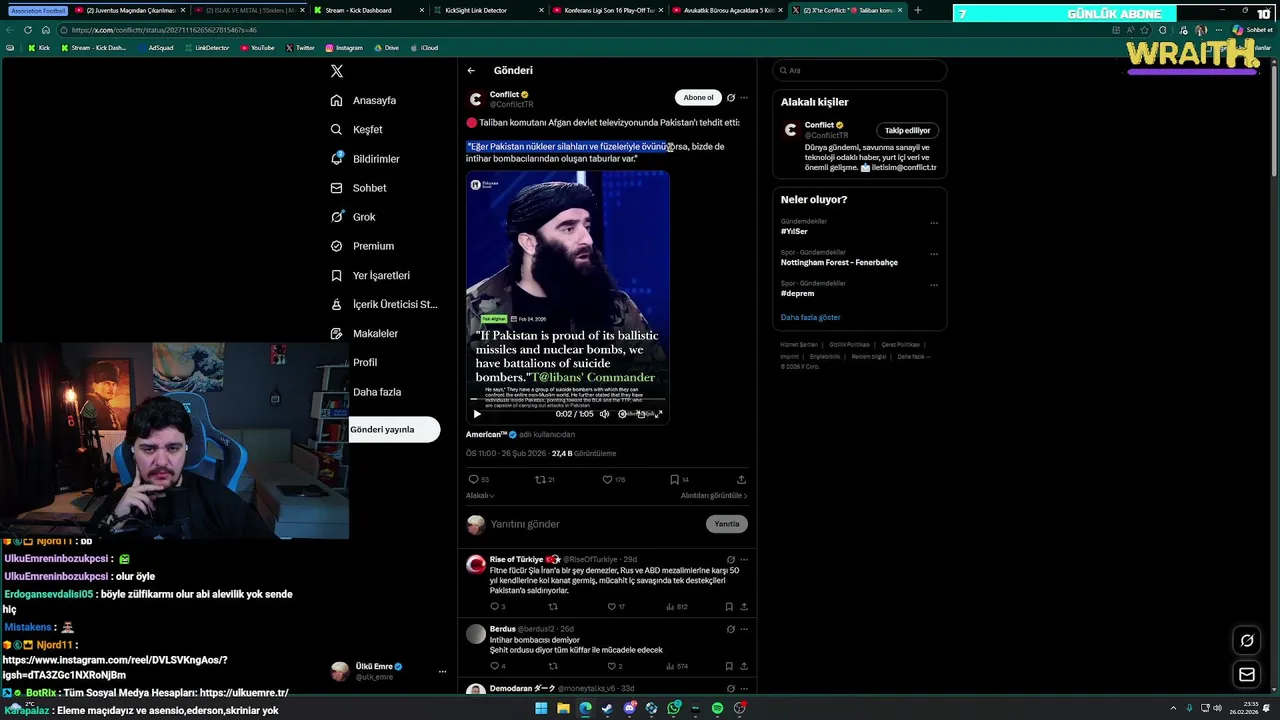Go back with the Gönderi arrow

tap(471, 71)
